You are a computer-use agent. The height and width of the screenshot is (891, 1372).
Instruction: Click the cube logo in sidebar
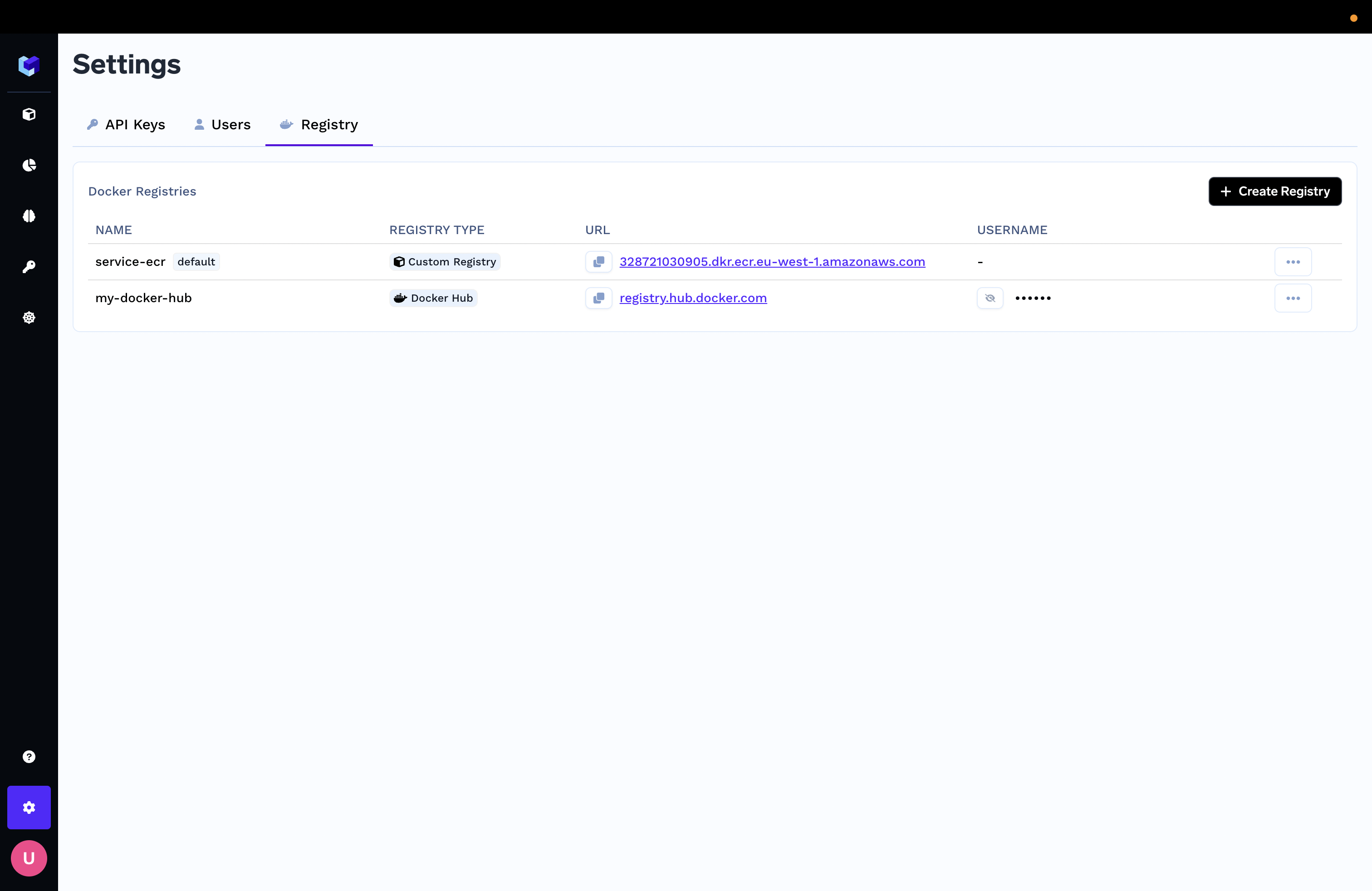click(x=29, y=66)
